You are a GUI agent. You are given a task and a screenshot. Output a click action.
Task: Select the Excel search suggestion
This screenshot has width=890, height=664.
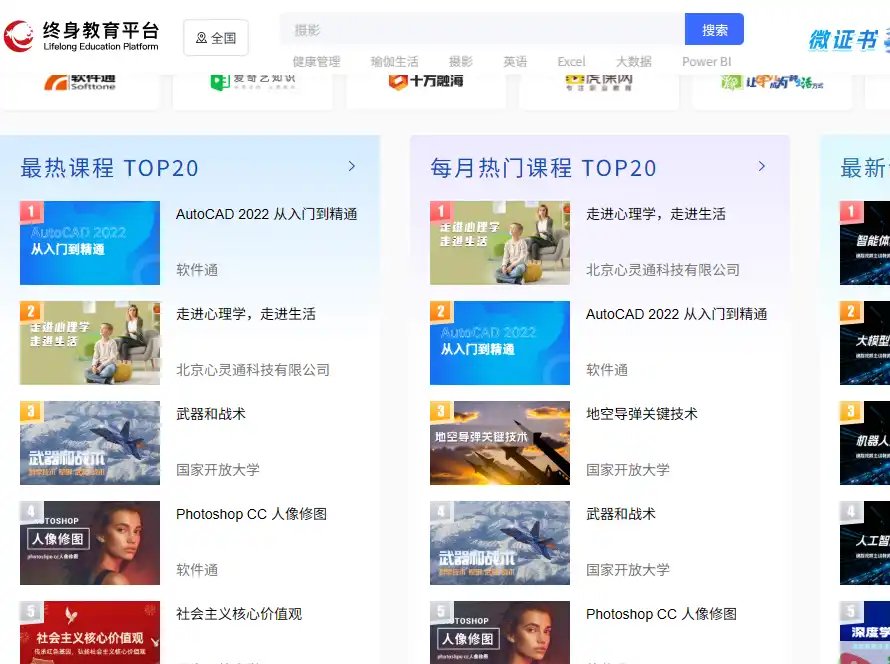[x=571, y=61]
